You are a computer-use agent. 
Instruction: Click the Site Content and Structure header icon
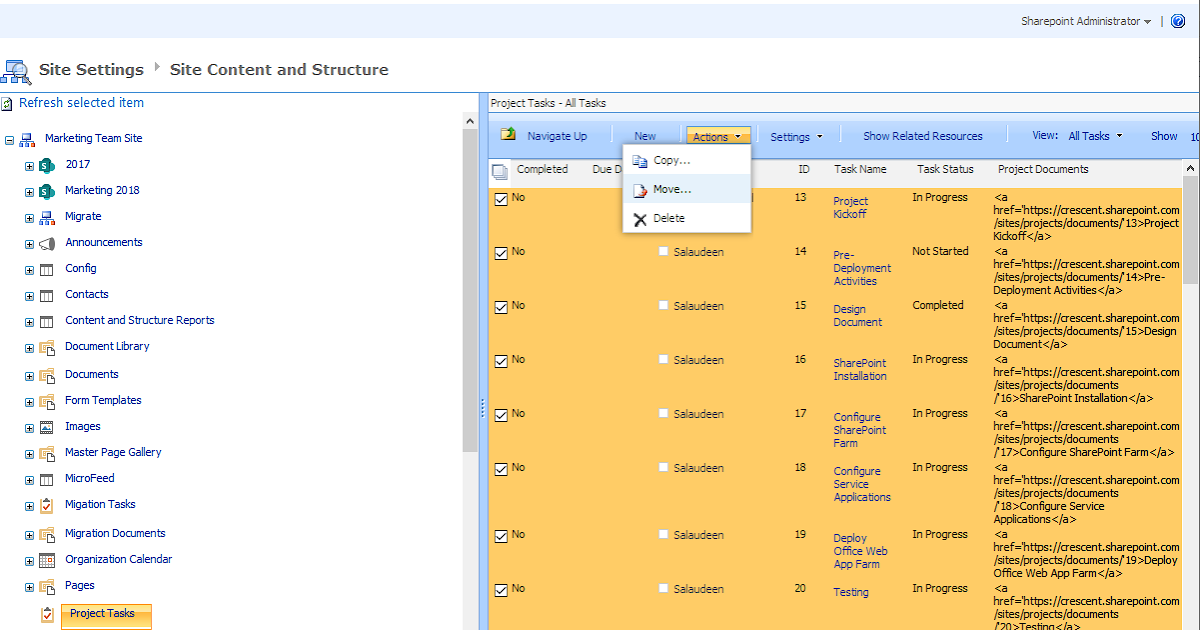coord(16,70)
